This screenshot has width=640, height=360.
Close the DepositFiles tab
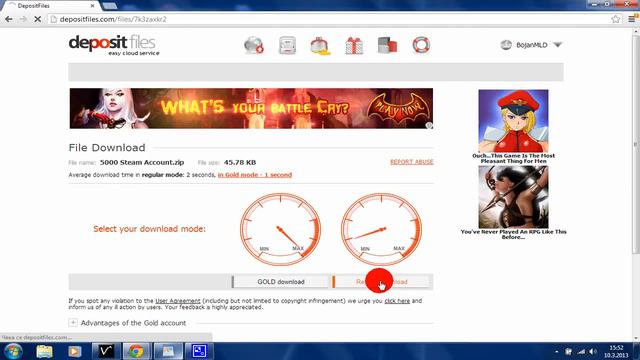(x=93, y=6)
